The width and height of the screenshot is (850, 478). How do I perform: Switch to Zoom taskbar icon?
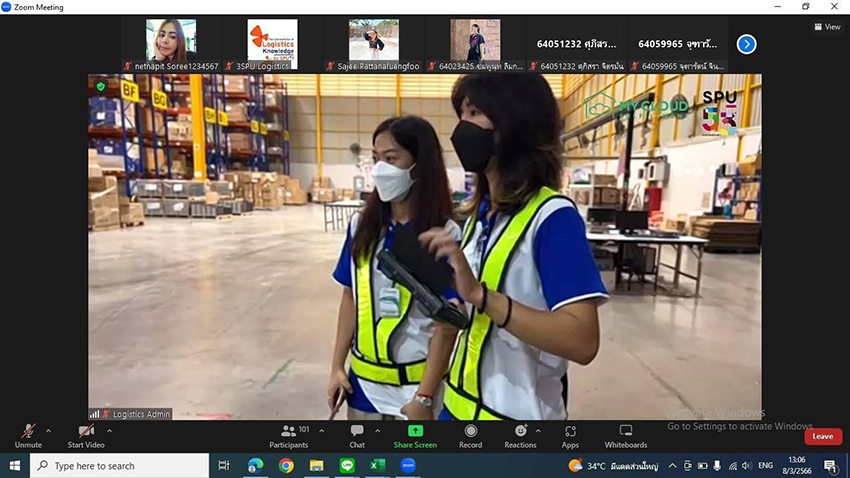coord(408,466)
